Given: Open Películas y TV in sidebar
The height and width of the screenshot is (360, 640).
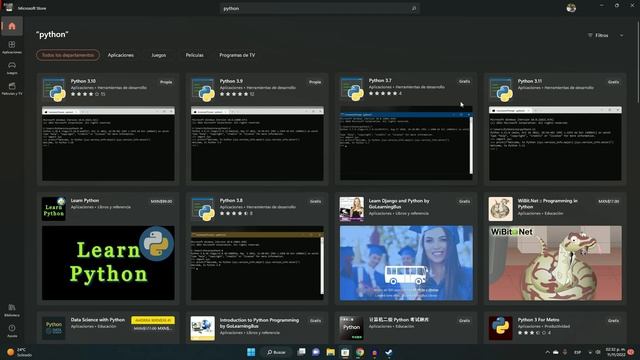Looking at the screenshot, I should click(x=12, y=89).
